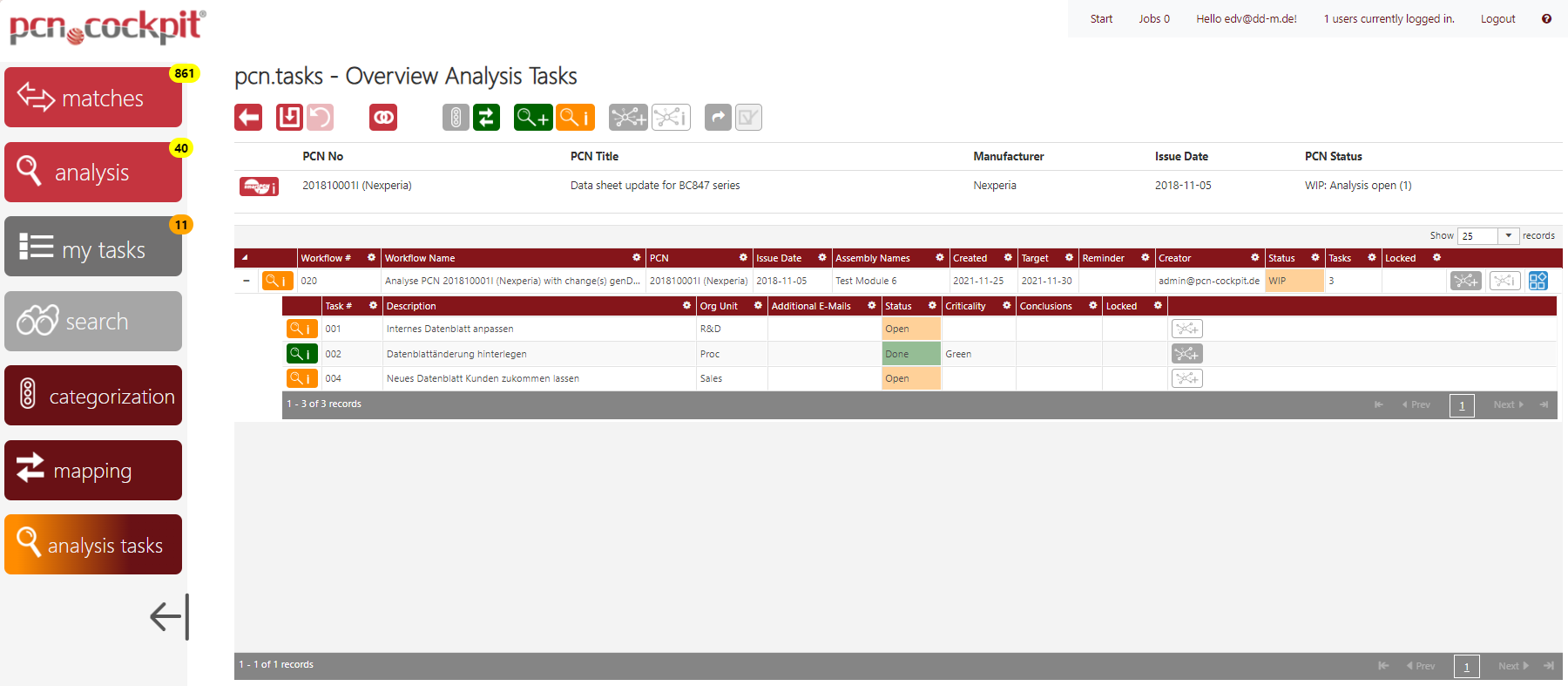Image resolution: width=1568 pixels, height=686 pixels.
Task: Open the Workflow Name column settings gear
Action: tap(636, 258)
